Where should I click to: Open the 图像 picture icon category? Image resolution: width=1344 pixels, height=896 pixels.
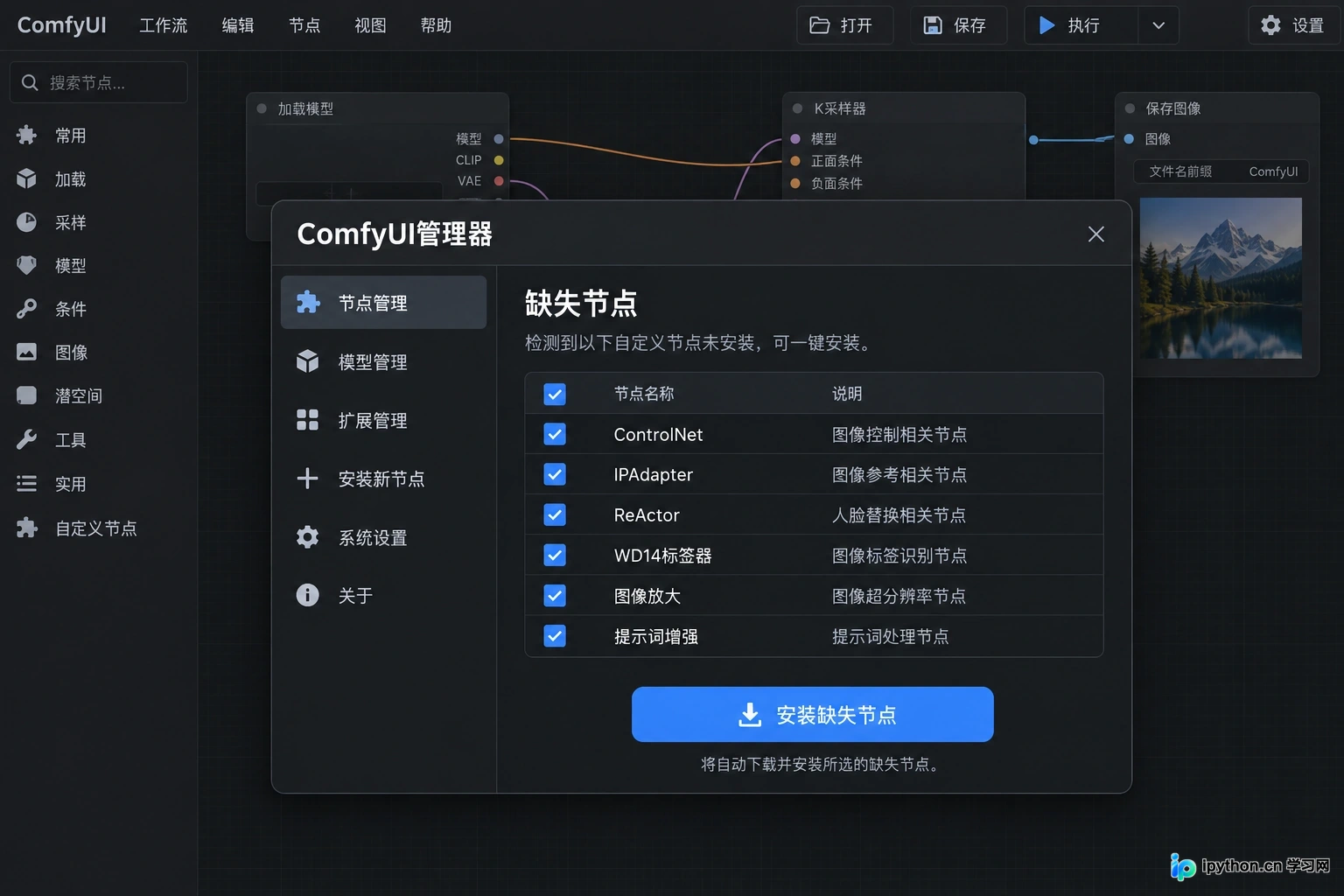(x=27, y=352)
